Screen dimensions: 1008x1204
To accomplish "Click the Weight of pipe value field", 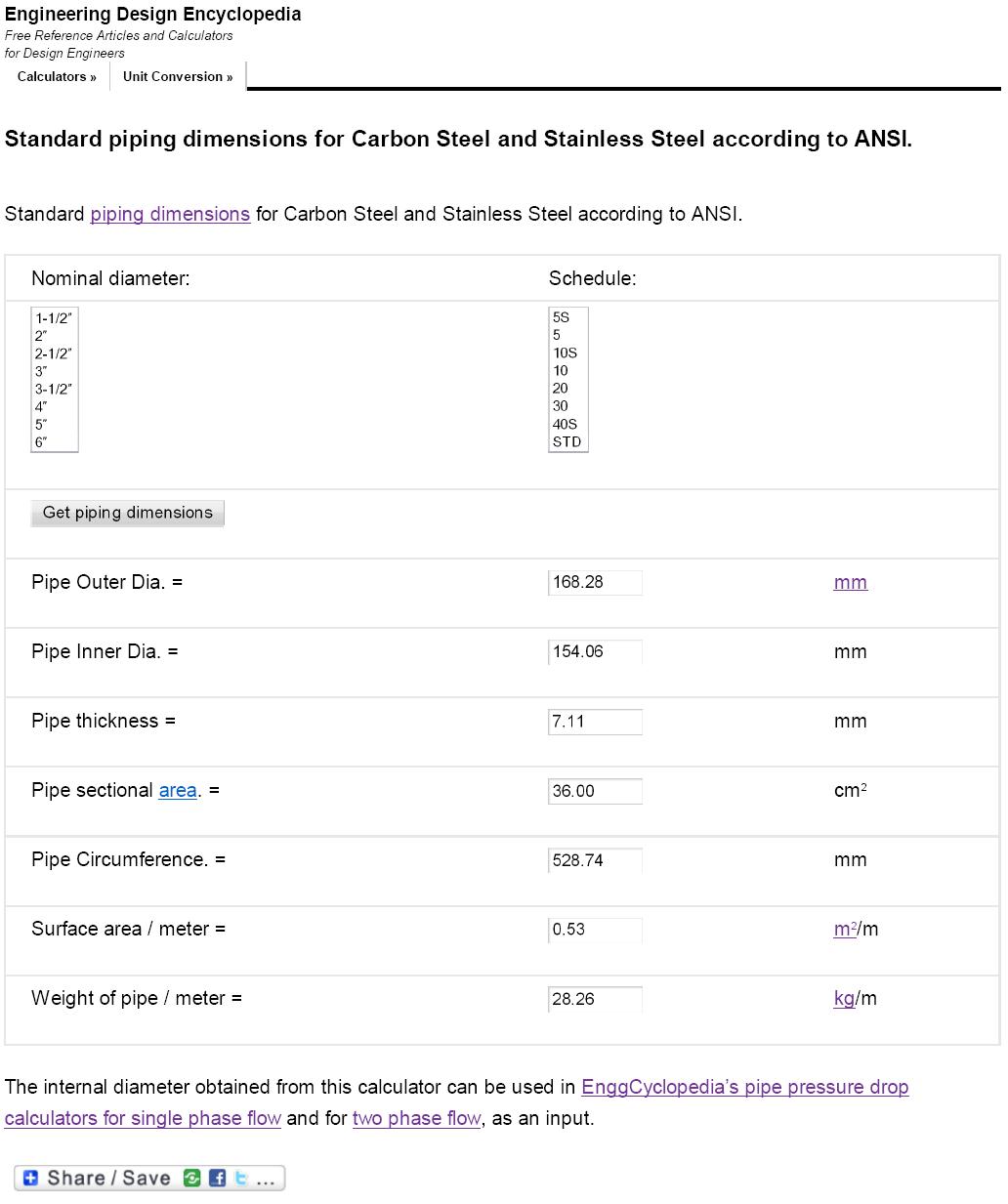I will coord(595,999).
